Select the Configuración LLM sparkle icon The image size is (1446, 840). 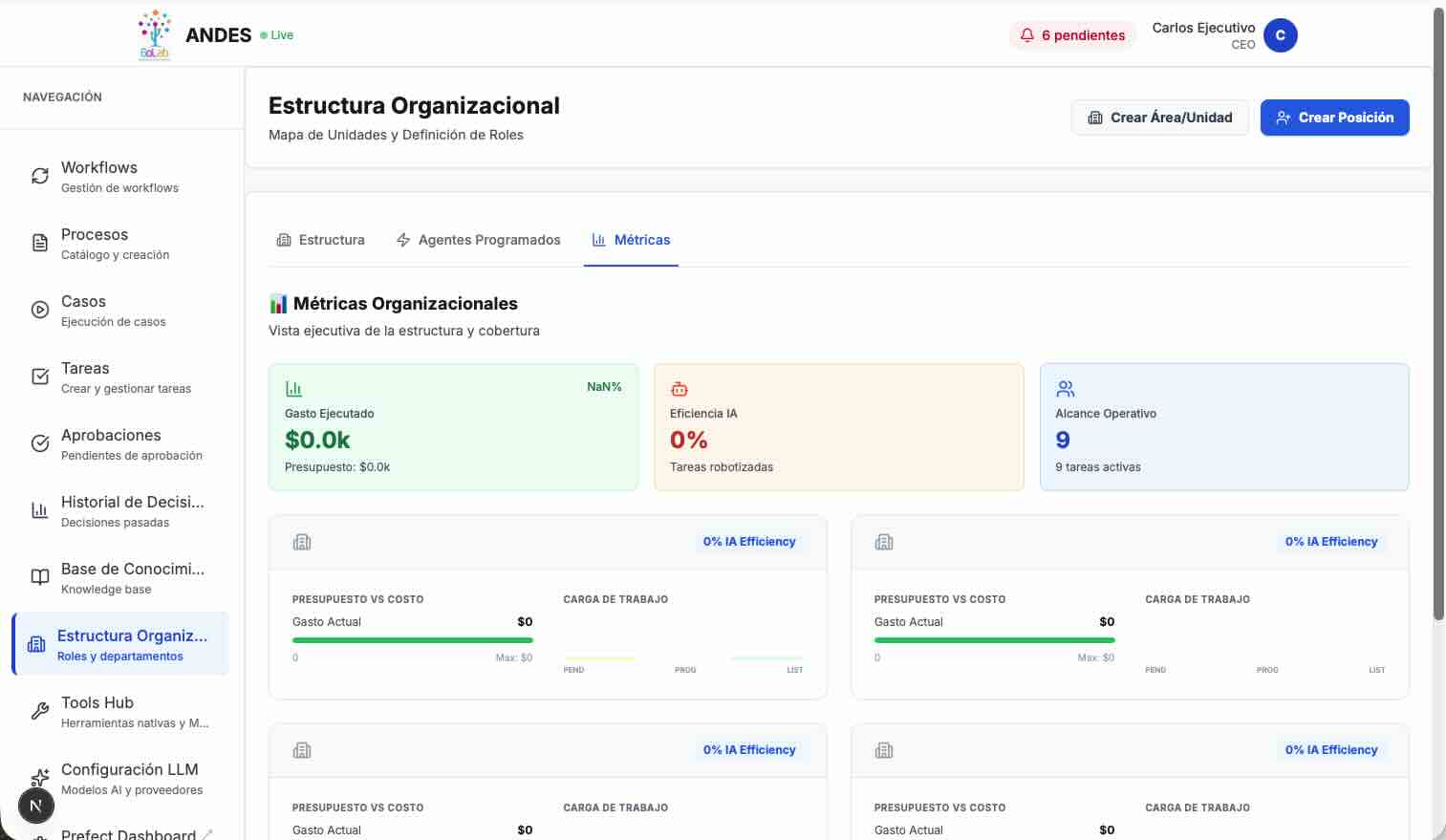39,777
